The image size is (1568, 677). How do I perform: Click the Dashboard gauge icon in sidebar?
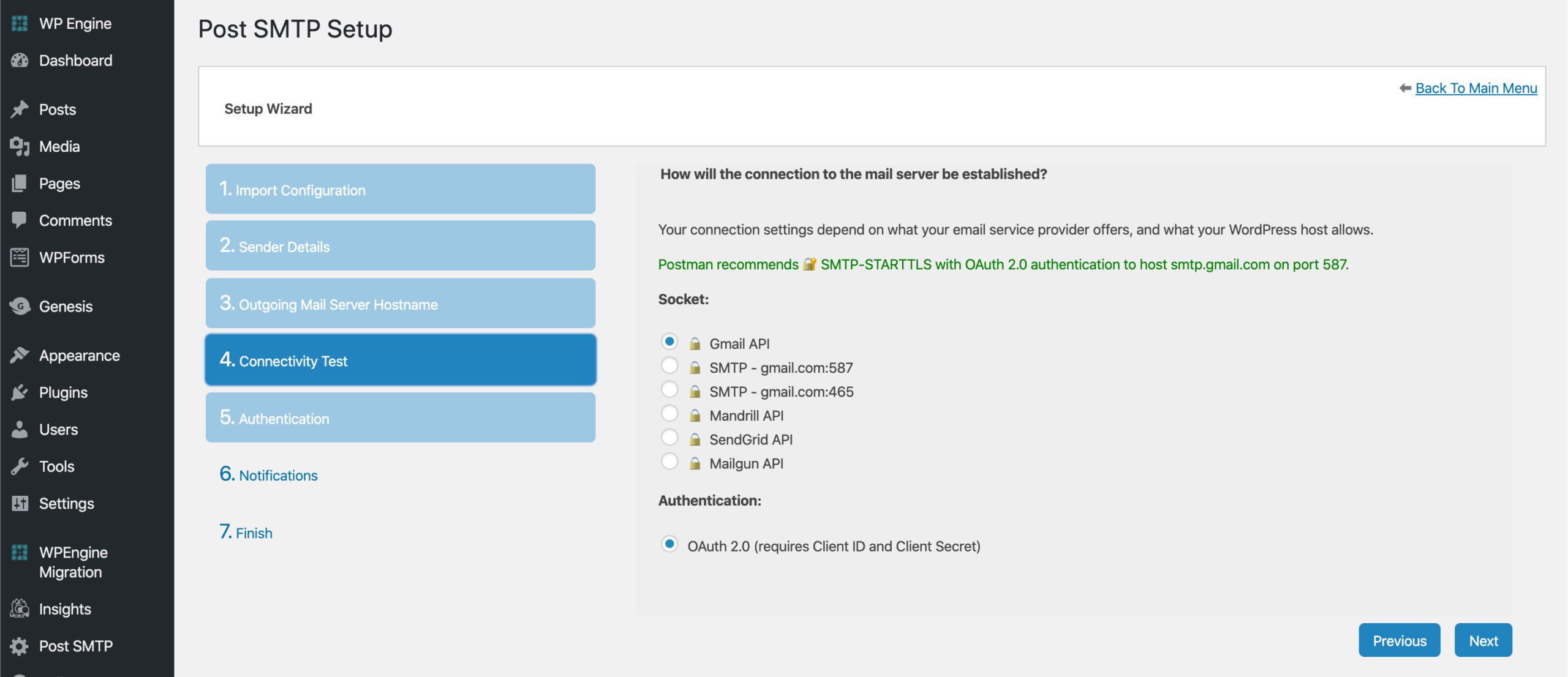[20, 61]
